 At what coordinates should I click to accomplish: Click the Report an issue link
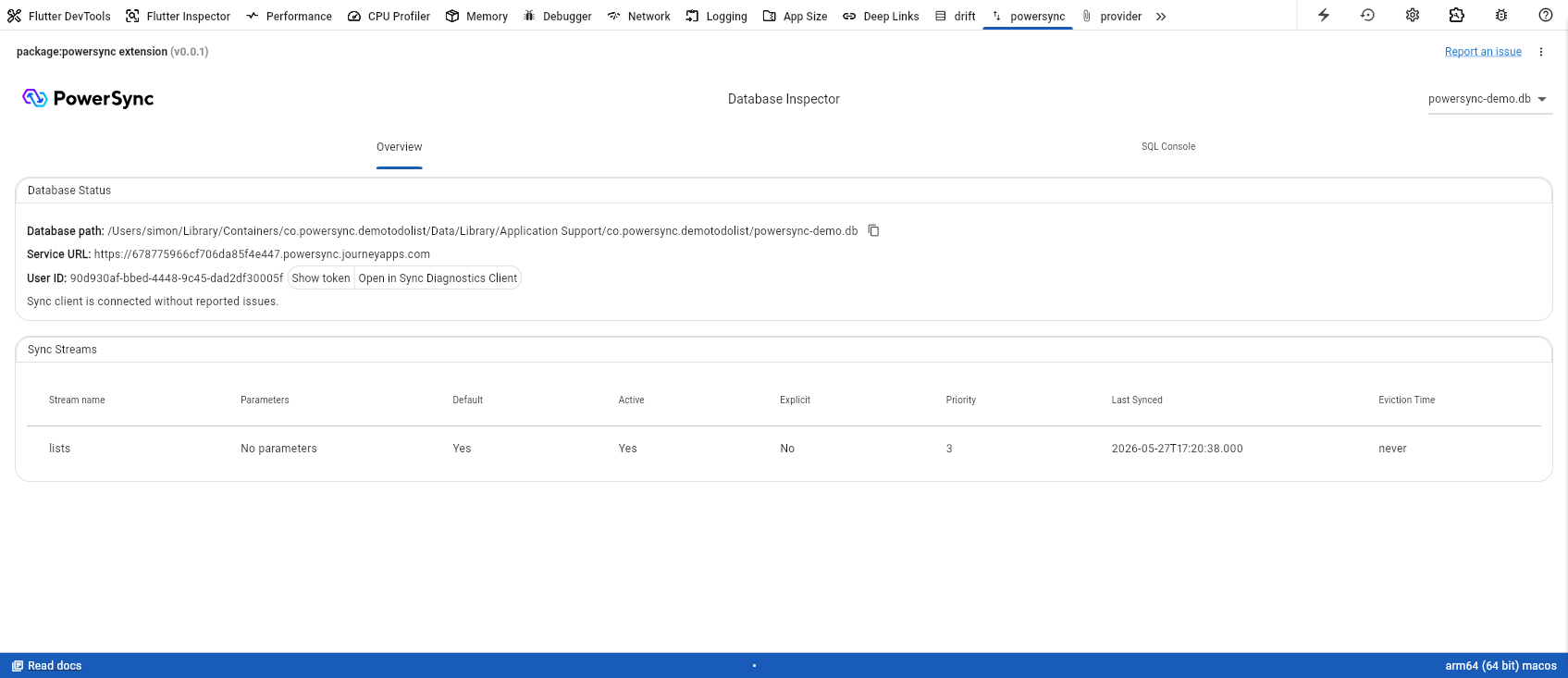1483,52
